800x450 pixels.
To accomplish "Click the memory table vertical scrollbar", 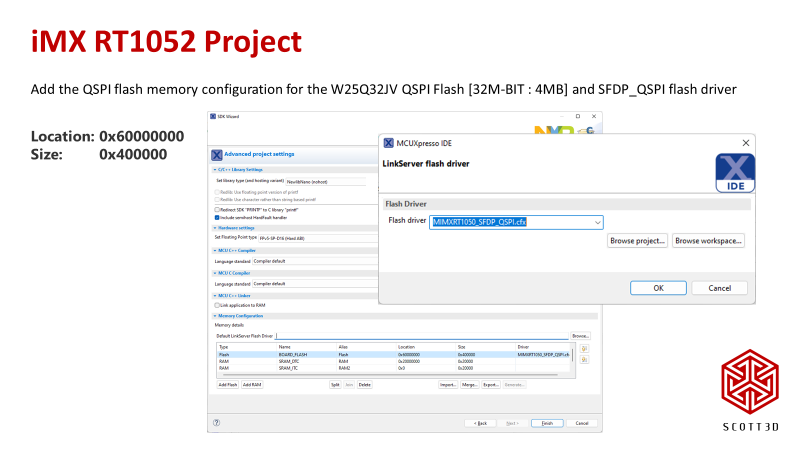I will coord(573,355).
